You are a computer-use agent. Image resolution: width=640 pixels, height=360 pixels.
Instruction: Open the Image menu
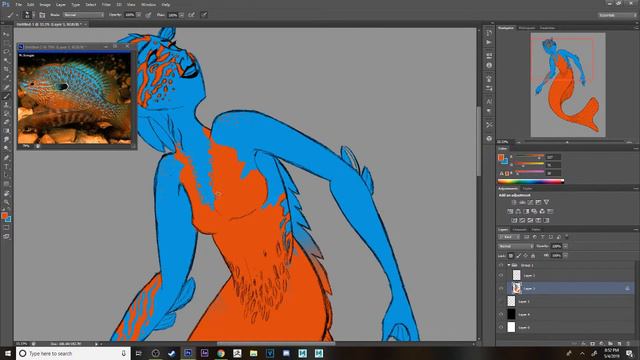(x=45, y=4)
